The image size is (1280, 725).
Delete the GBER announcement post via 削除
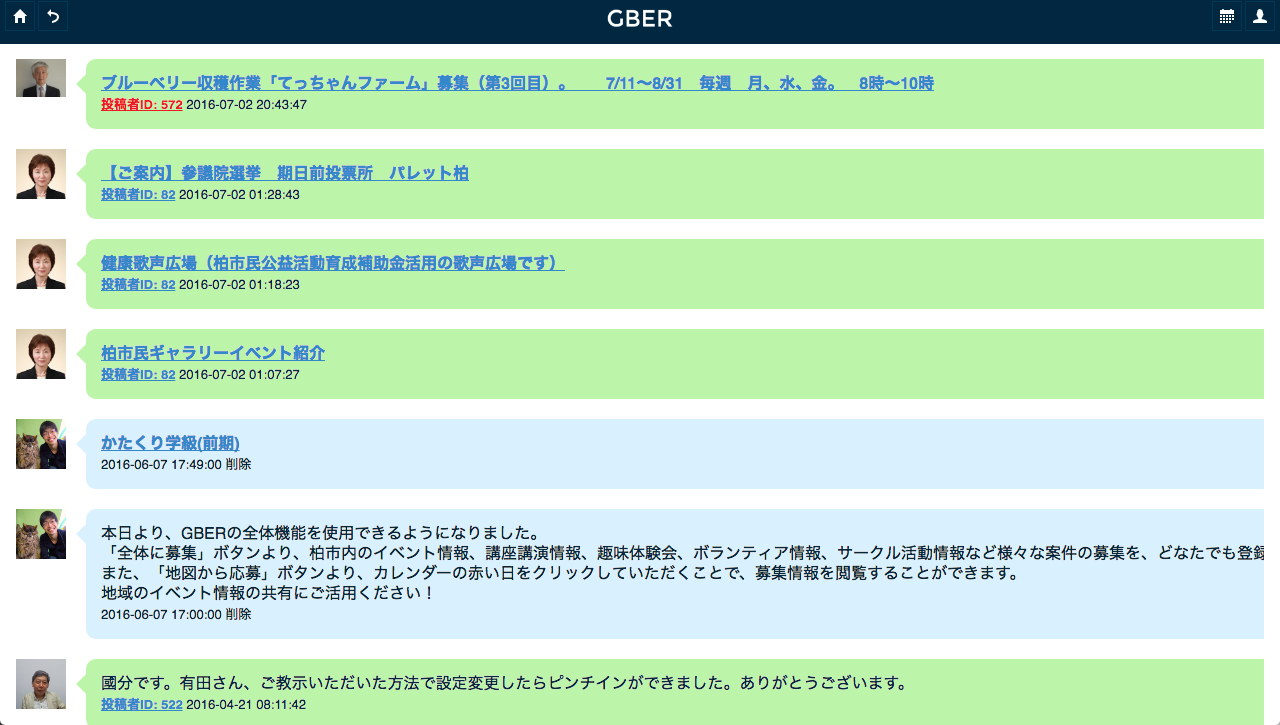[238, 614]
